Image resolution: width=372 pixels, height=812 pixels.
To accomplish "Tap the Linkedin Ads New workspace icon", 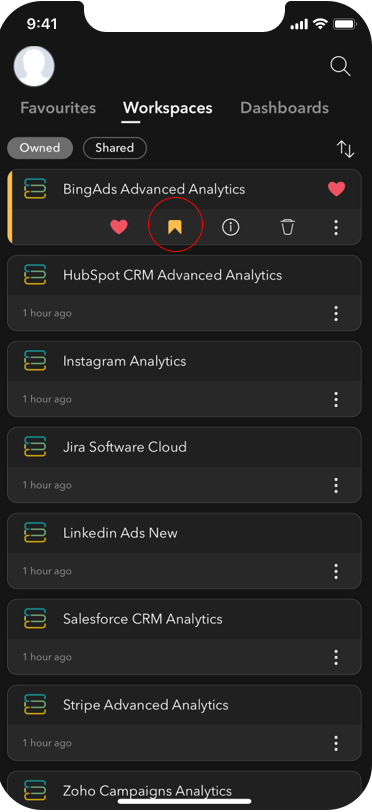I will [35, 533].
